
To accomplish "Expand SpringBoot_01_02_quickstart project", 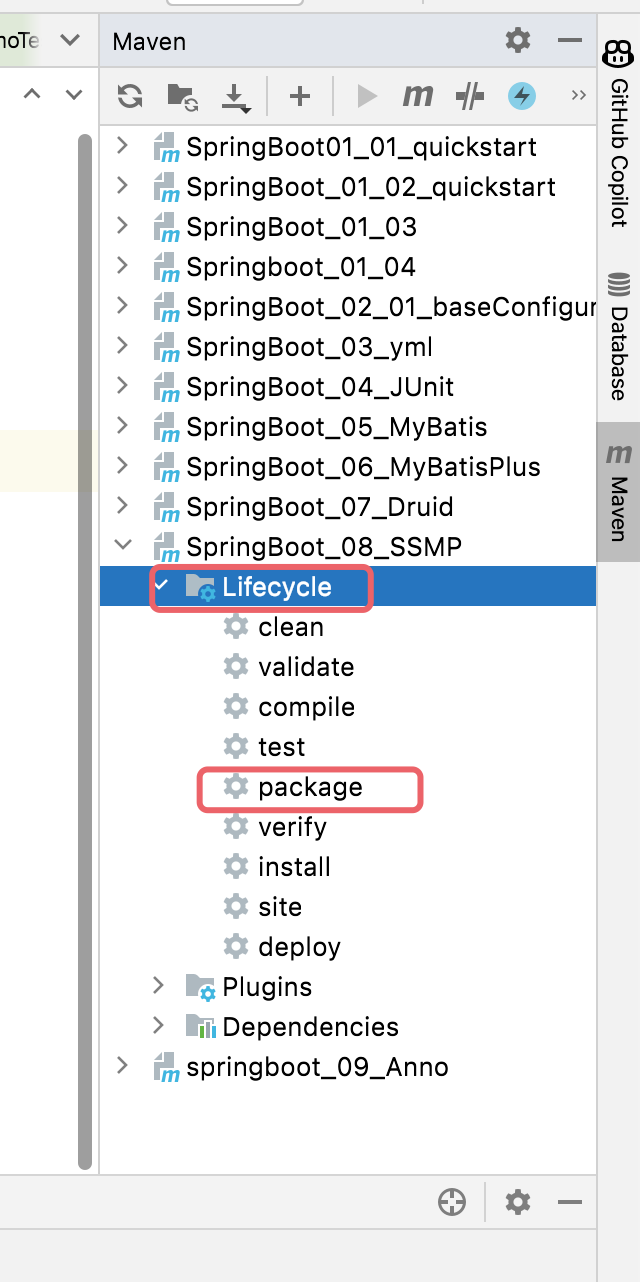I will pyautogui.click(x=122, y=186).
